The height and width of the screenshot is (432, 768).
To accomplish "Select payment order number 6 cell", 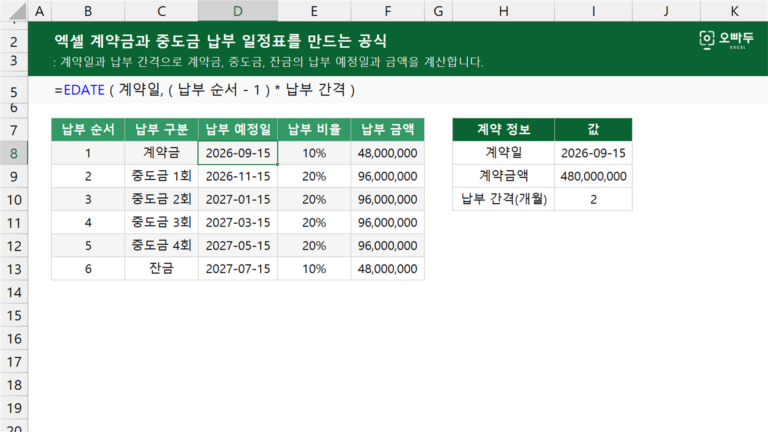I will coord(88,268).
